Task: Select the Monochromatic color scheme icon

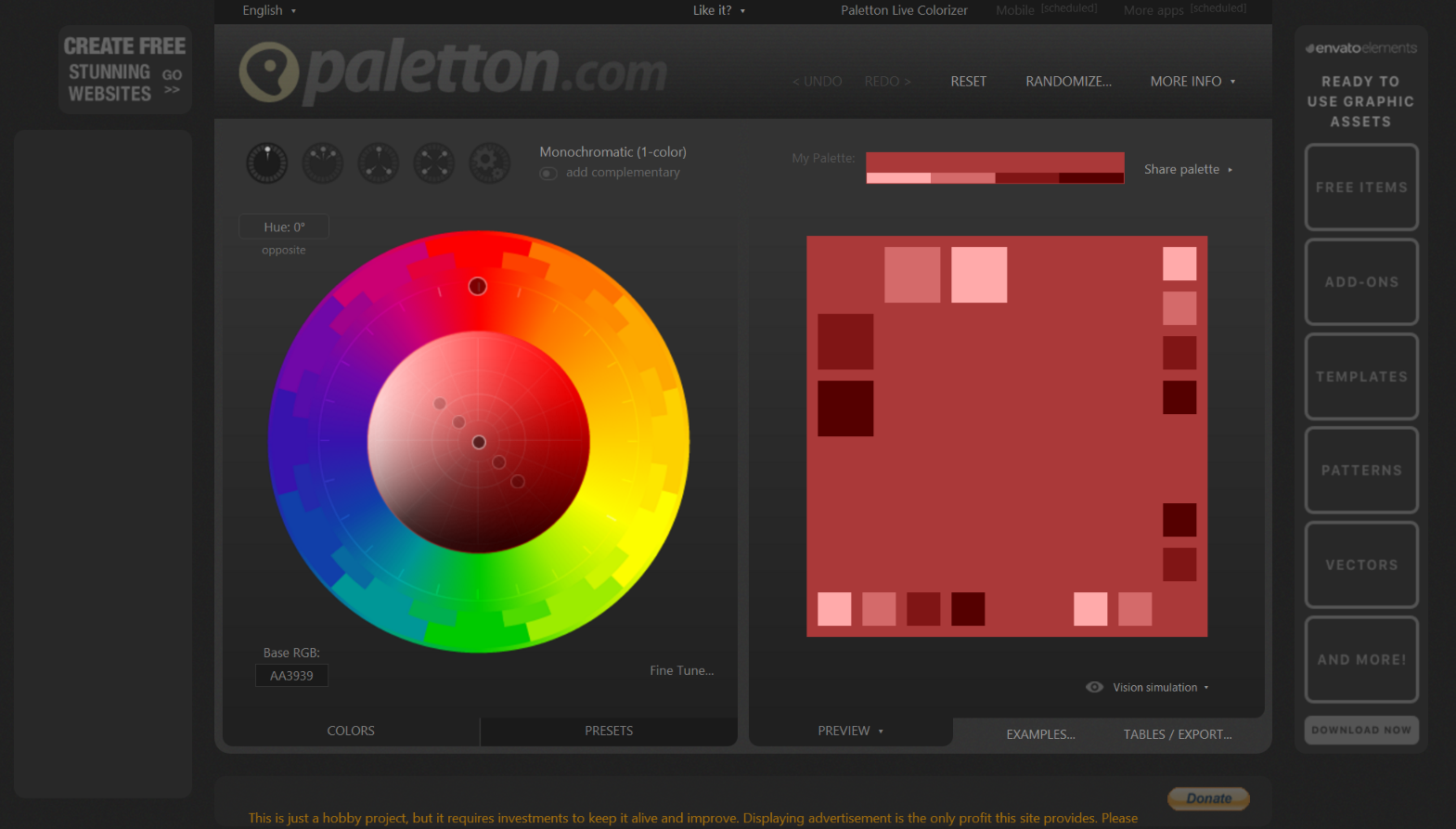Action: coord(267,163)
